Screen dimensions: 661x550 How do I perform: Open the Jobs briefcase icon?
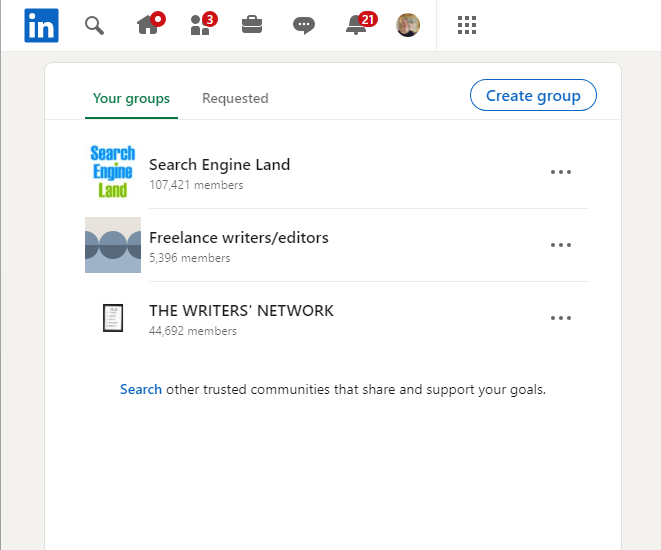[252, 25]
